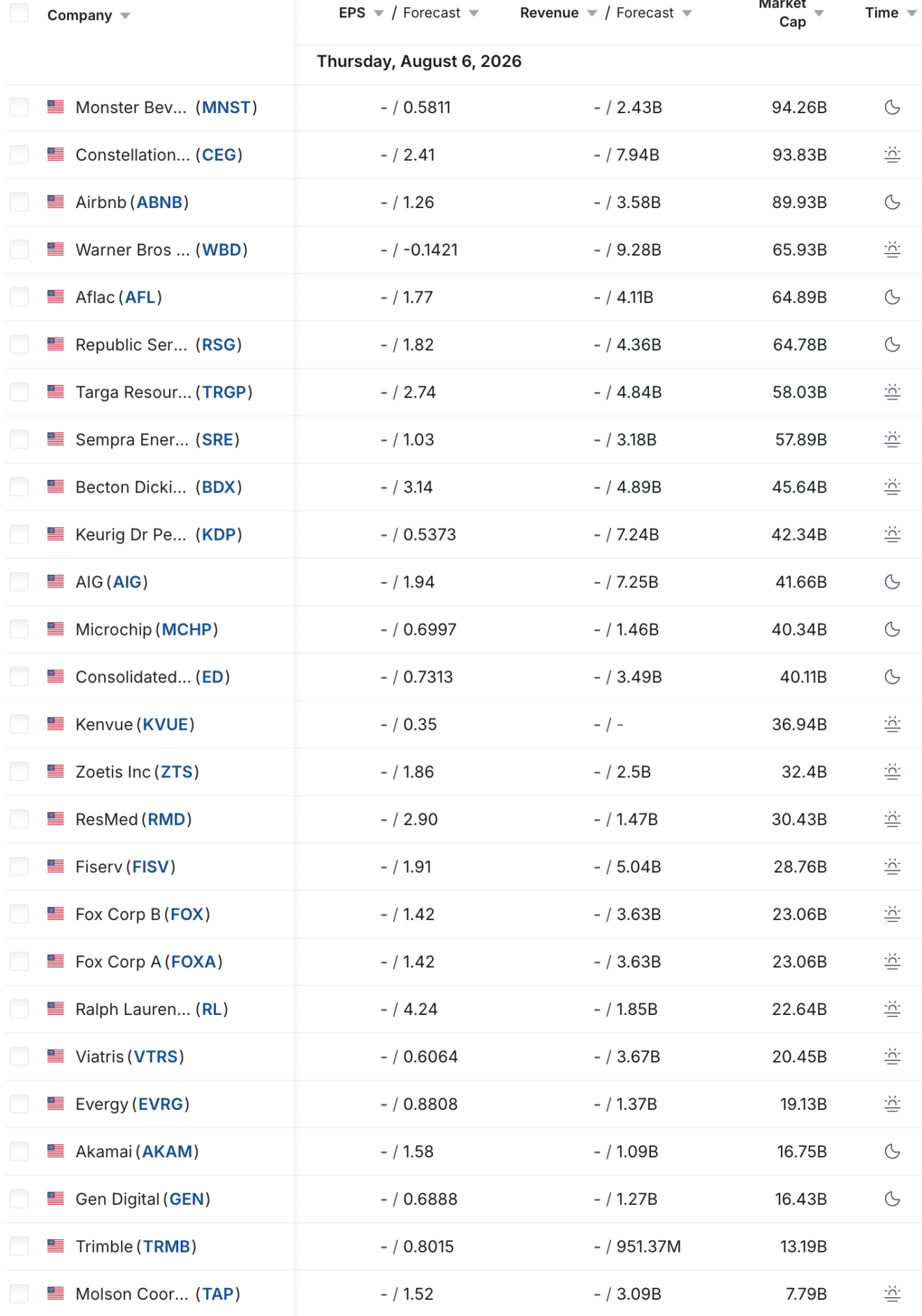
Task: Sort by the Revenue column header
Action: (x=549, y=13)
